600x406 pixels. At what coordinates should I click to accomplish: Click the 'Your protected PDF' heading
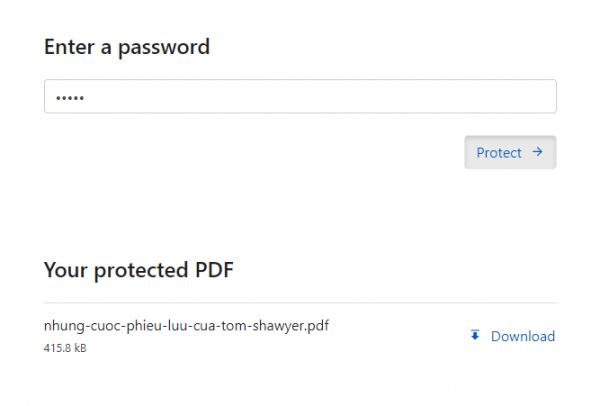coord(139,270)
